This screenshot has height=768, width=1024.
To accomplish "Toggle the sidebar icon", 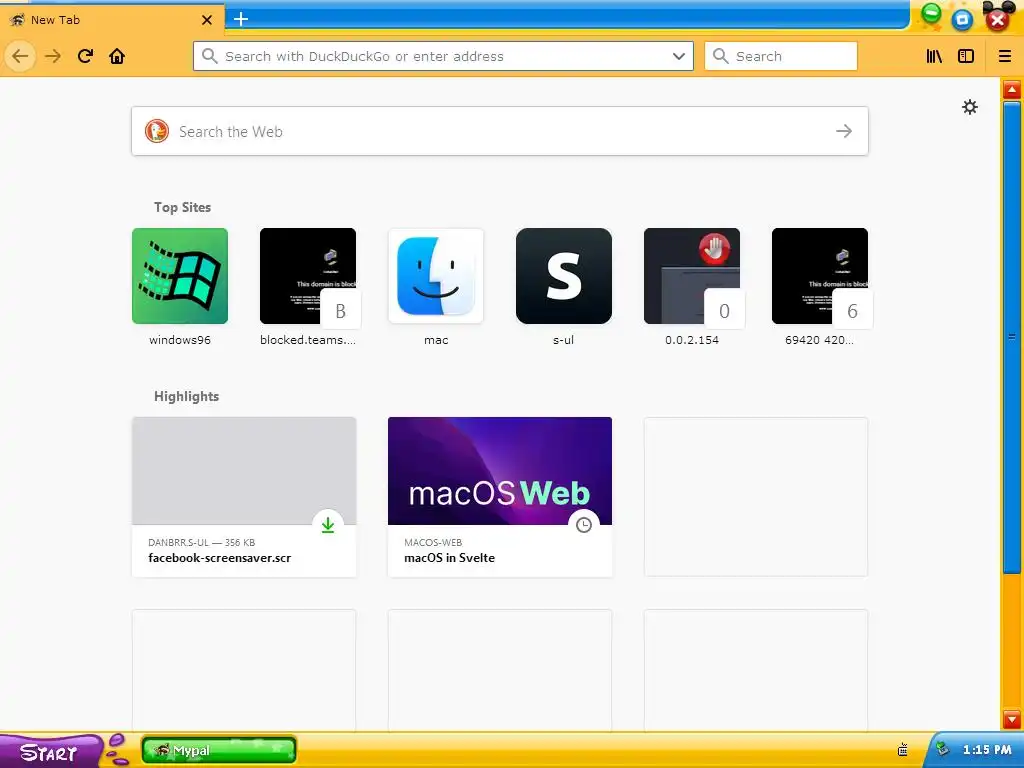I will pos(966,56).
